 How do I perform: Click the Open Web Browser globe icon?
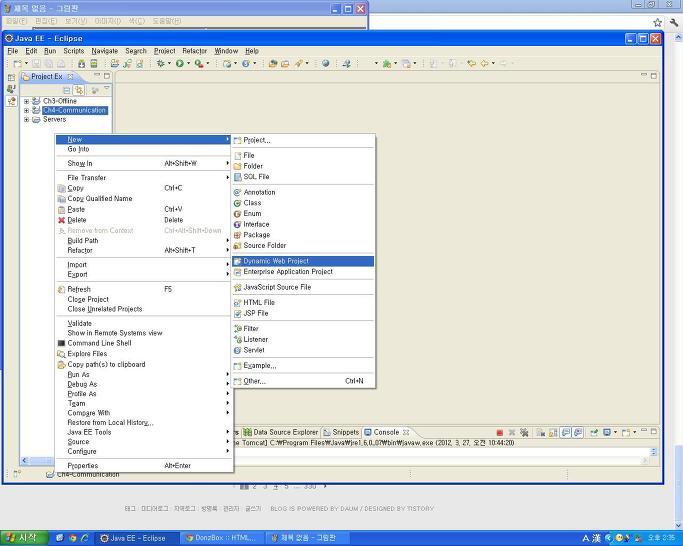point(325,64)
